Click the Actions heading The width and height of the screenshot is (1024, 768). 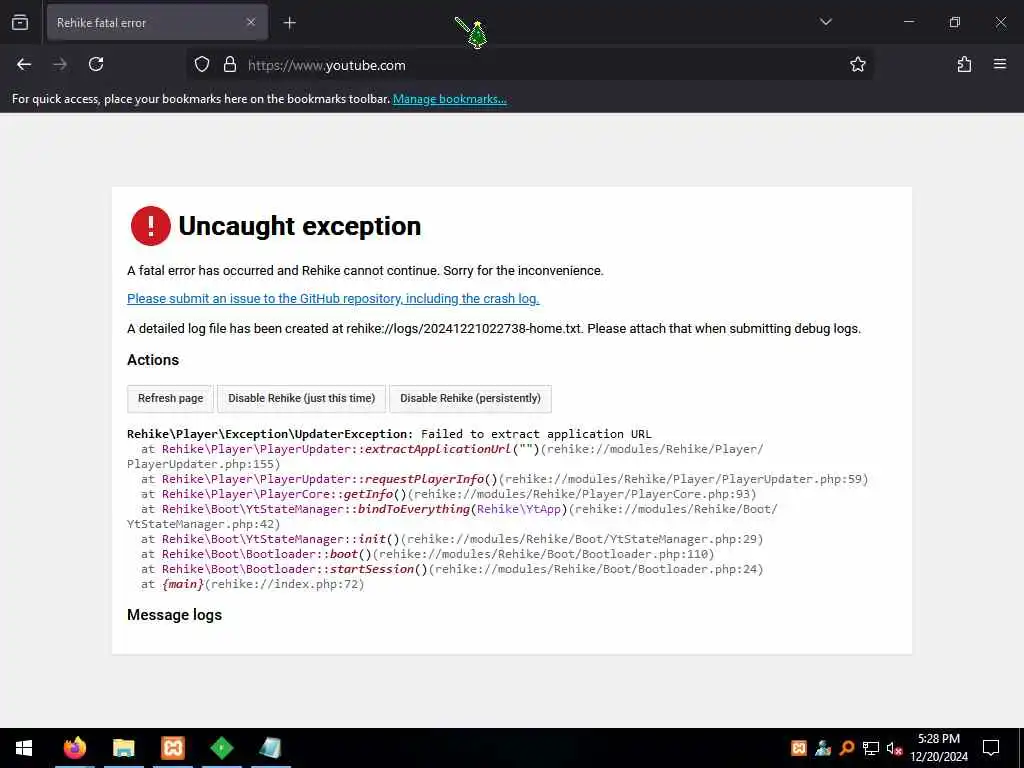(153, 360)
